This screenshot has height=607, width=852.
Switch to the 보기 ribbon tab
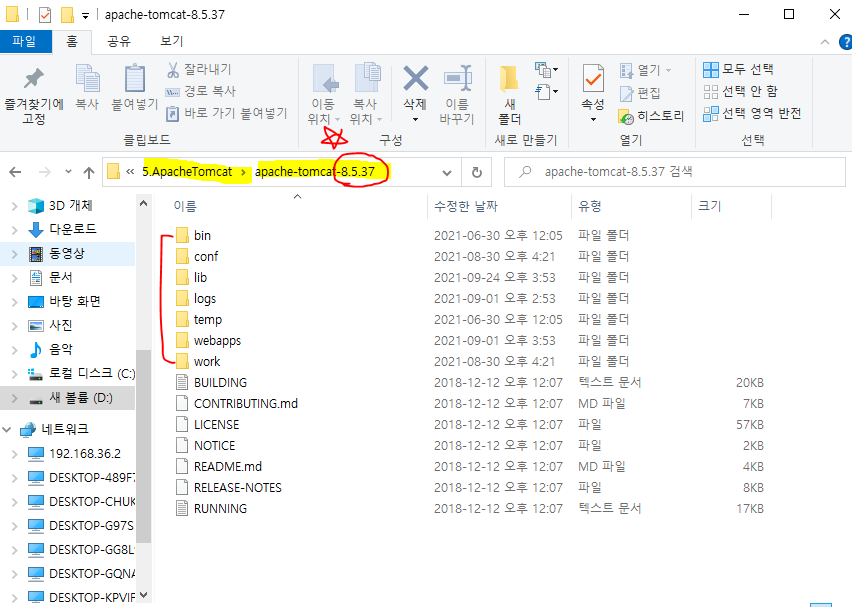[x=172, y=41]
